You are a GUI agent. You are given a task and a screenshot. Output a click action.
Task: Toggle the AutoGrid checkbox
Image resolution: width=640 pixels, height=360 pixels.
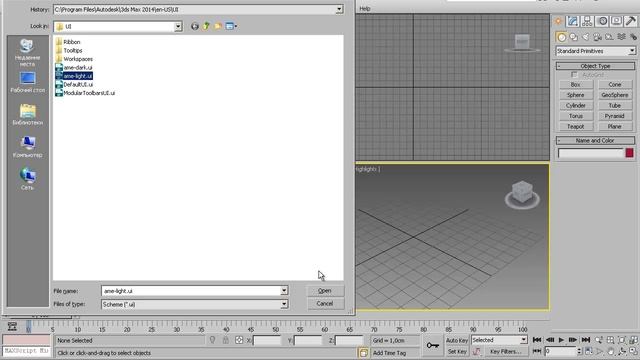[x=574, y=75]
